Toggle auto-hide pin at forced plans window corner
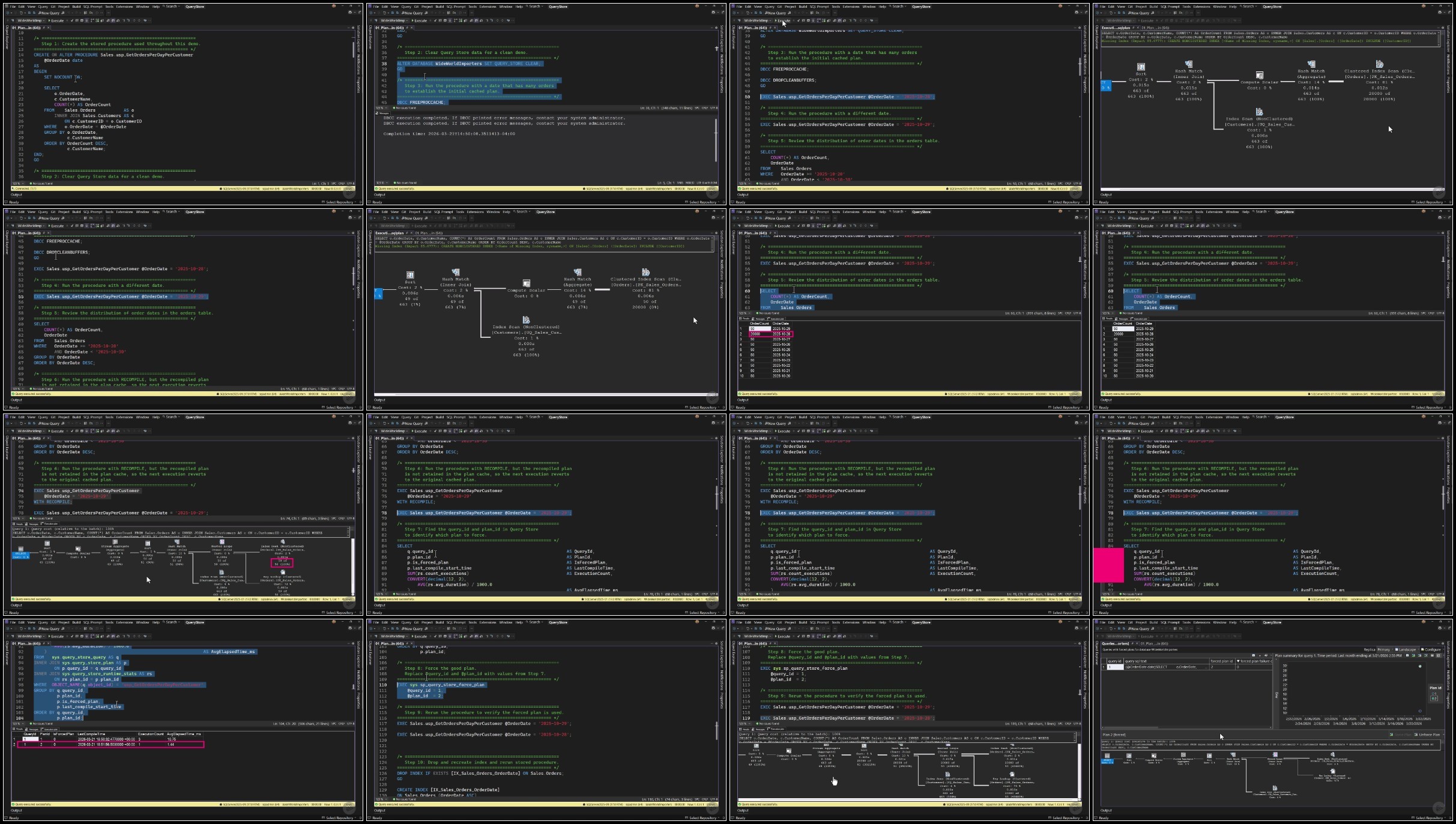 (x=1443, y=643)
